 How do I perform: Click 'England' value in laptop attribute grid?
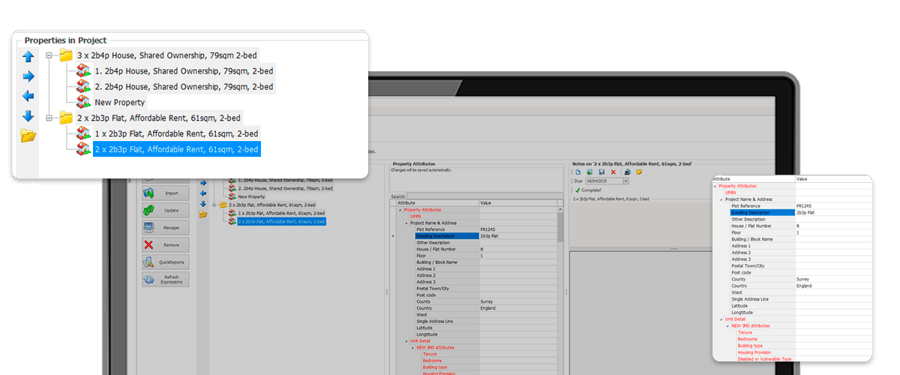point(488,308)
